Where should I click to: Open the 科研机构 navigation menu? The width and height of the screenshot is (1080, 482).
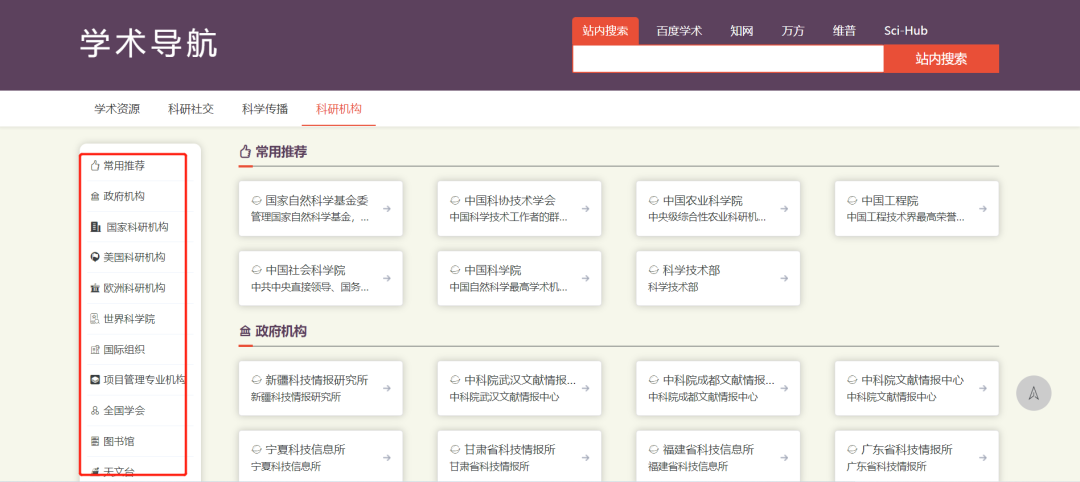339,109
